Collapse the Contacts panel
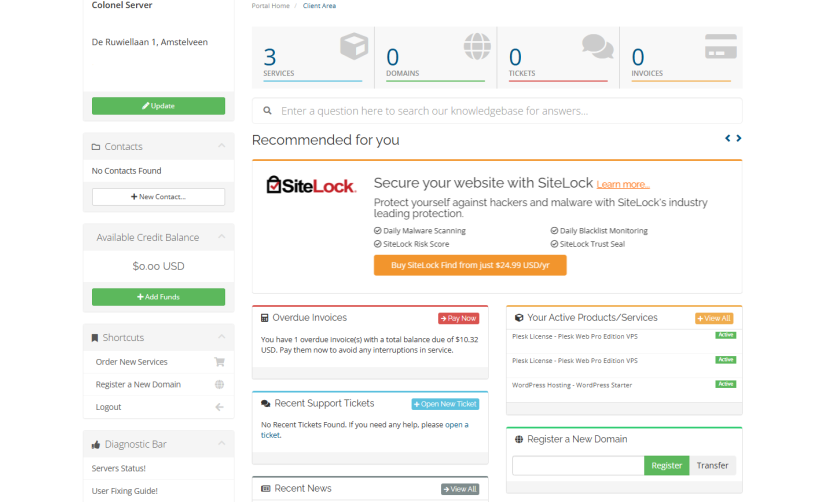 coord(221,146)
